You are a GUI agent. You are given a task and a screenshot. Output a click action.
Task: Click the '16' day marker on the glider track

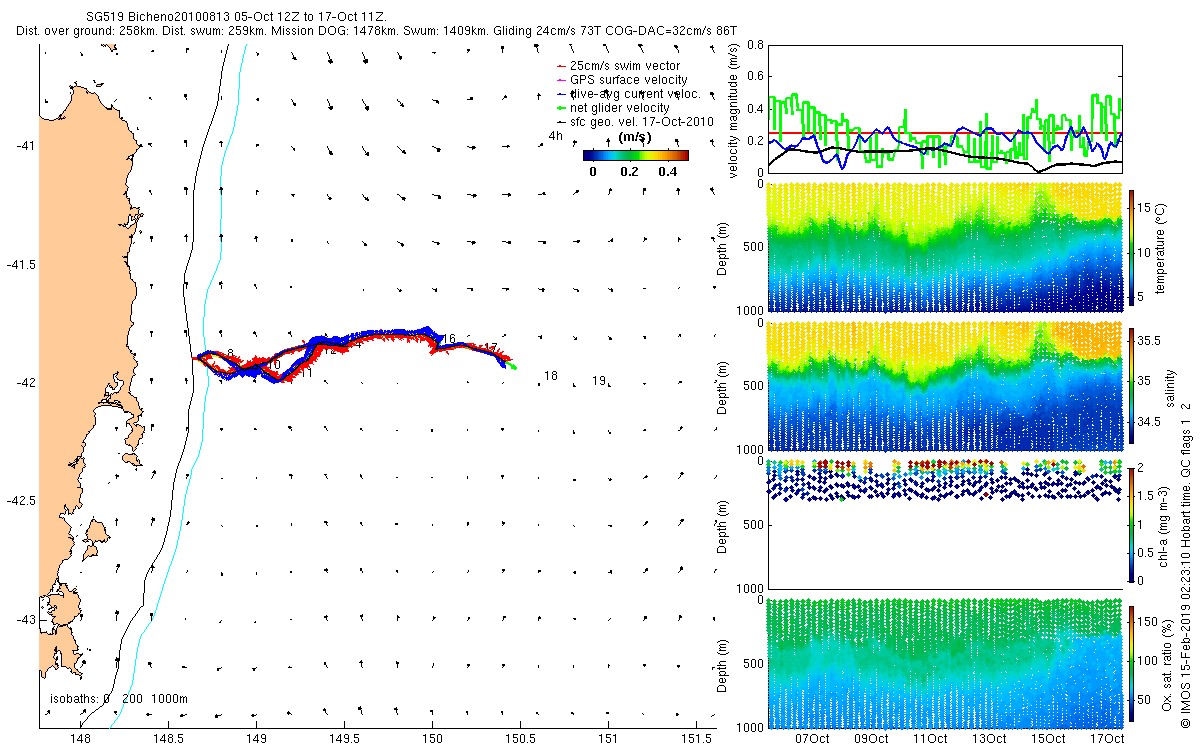pos(449,340)
